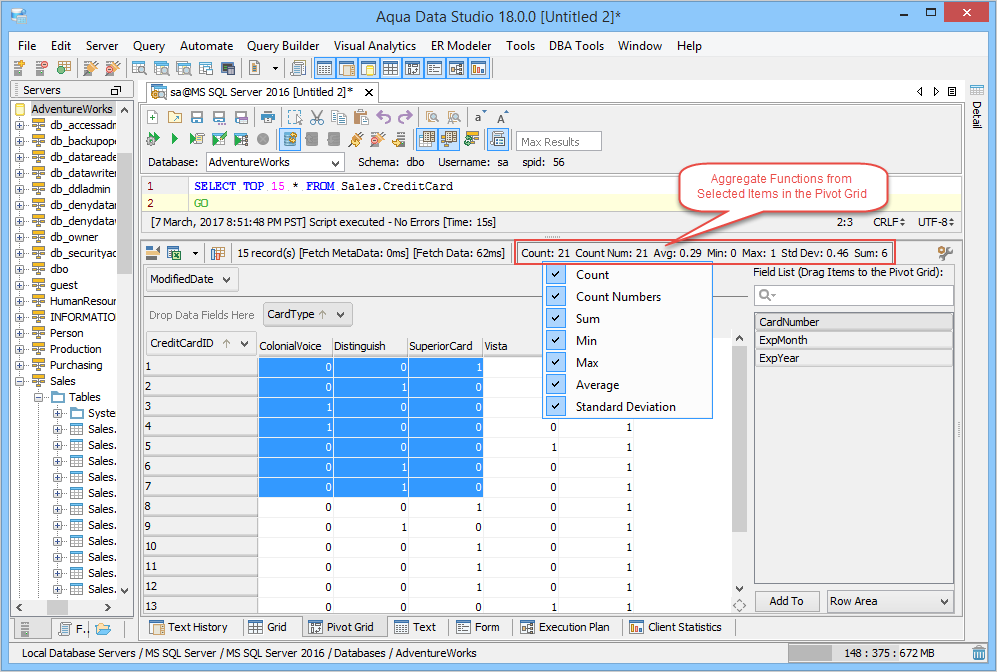Uncheck the Average aggregate option
This screenshot has width=997, height=672.
556,385
